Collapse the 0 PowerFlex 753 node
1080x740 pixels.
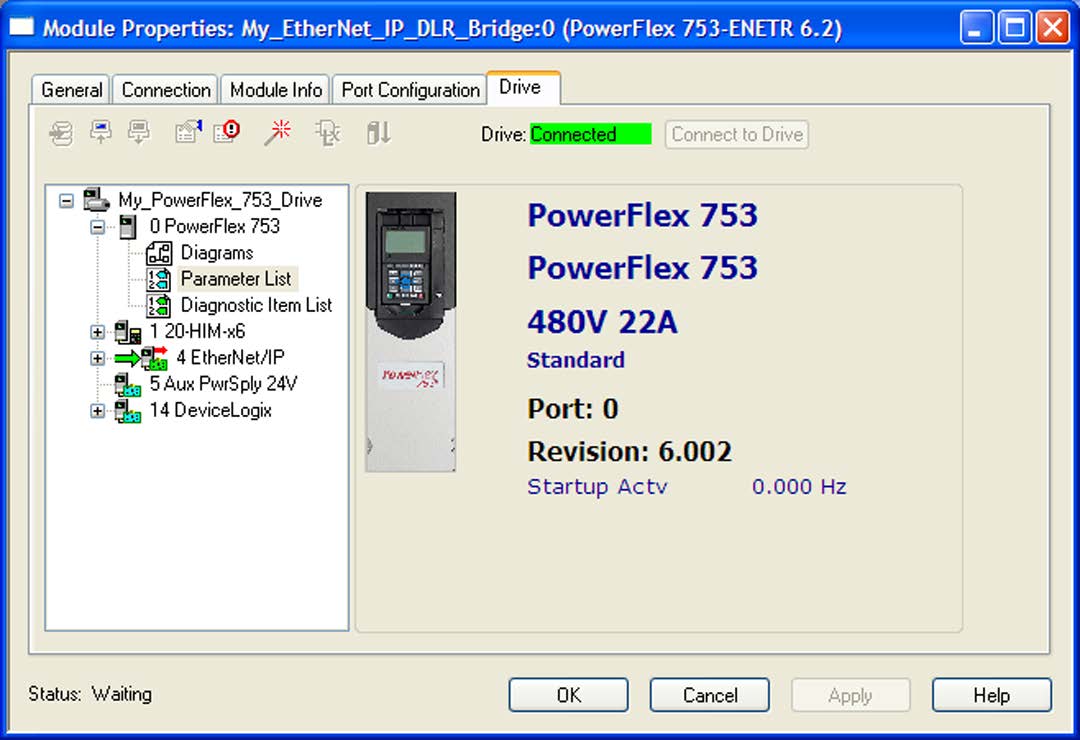pyautogui.click(x=98, y=227)
